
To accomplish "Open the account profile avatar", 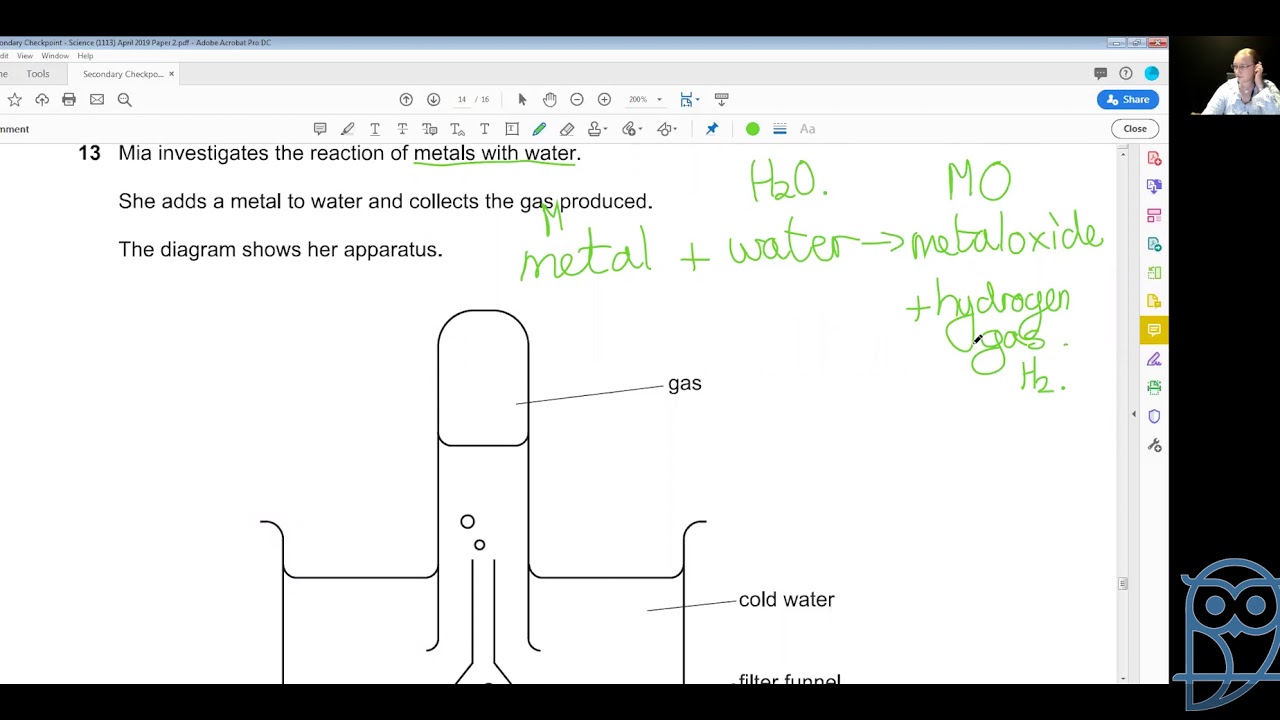I will coord(1152,73).
